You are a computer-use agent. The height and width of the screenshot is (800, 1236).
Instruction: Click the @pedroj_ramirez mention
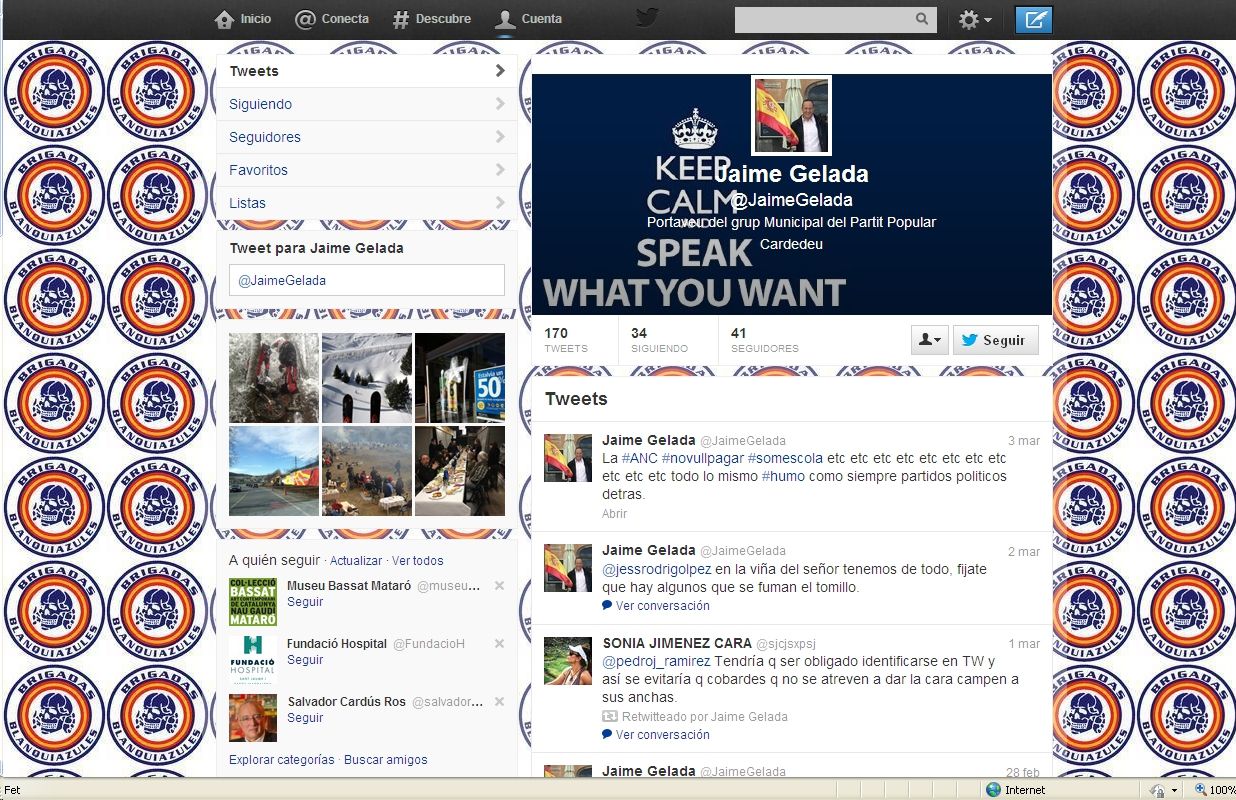click(x=656, y=661)
